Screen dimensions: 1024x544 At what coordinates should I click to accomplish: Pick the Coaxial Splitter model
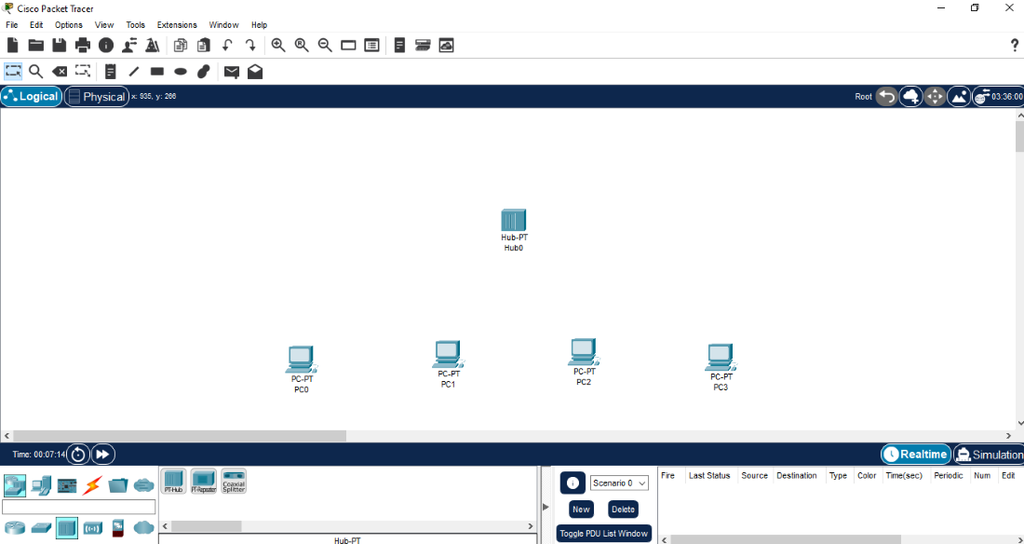234,481
